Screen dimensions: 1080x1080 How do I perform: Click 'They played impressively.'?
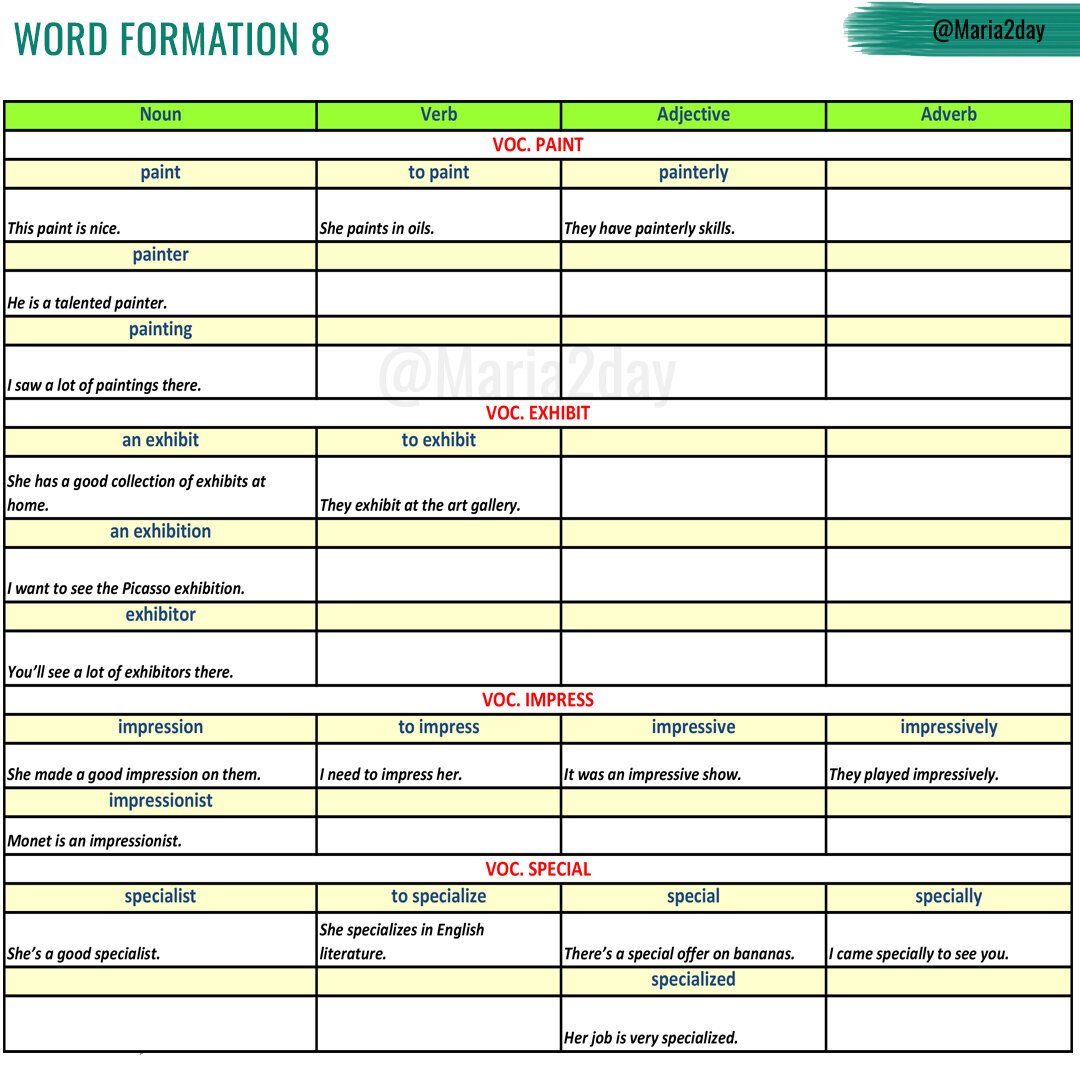(x=914, y=775)
